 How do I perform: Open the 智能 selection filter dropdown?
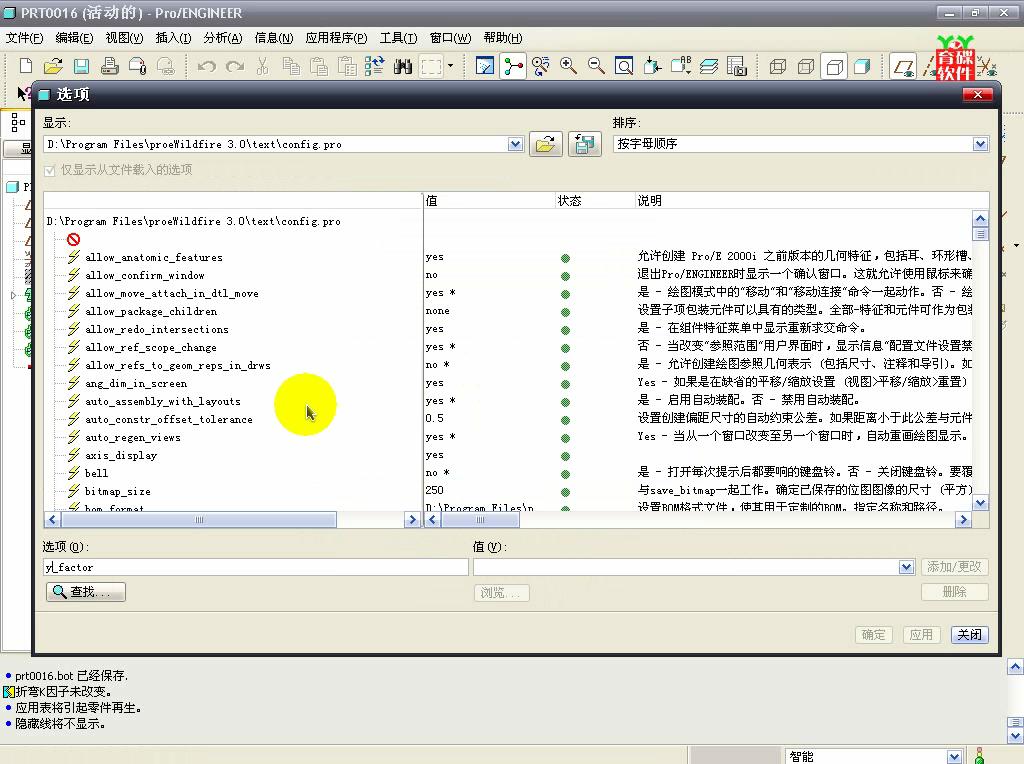954,756
